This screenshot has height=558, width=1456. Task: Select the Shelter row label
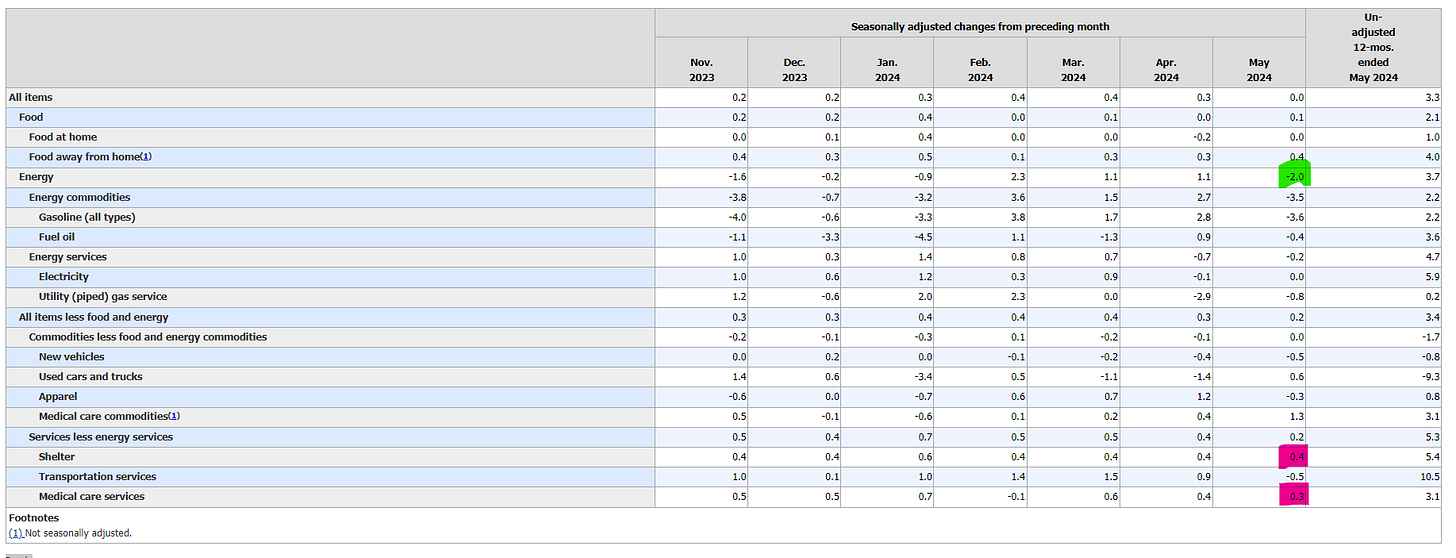pos(57,457)
